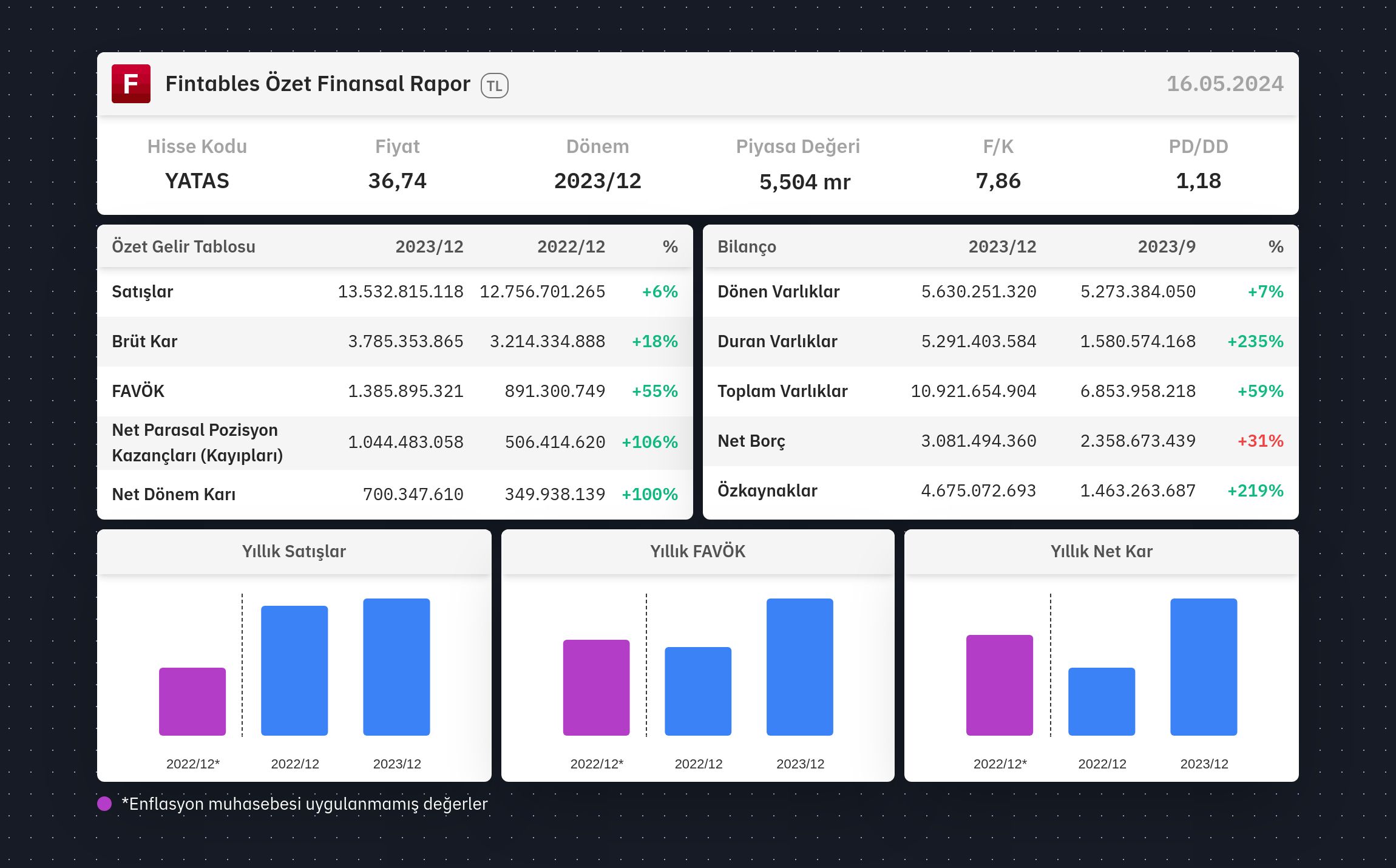Screen dimensions: 1396x868
Task: Click the sales value 12.756.701.265
Action: tap(543, 292)
